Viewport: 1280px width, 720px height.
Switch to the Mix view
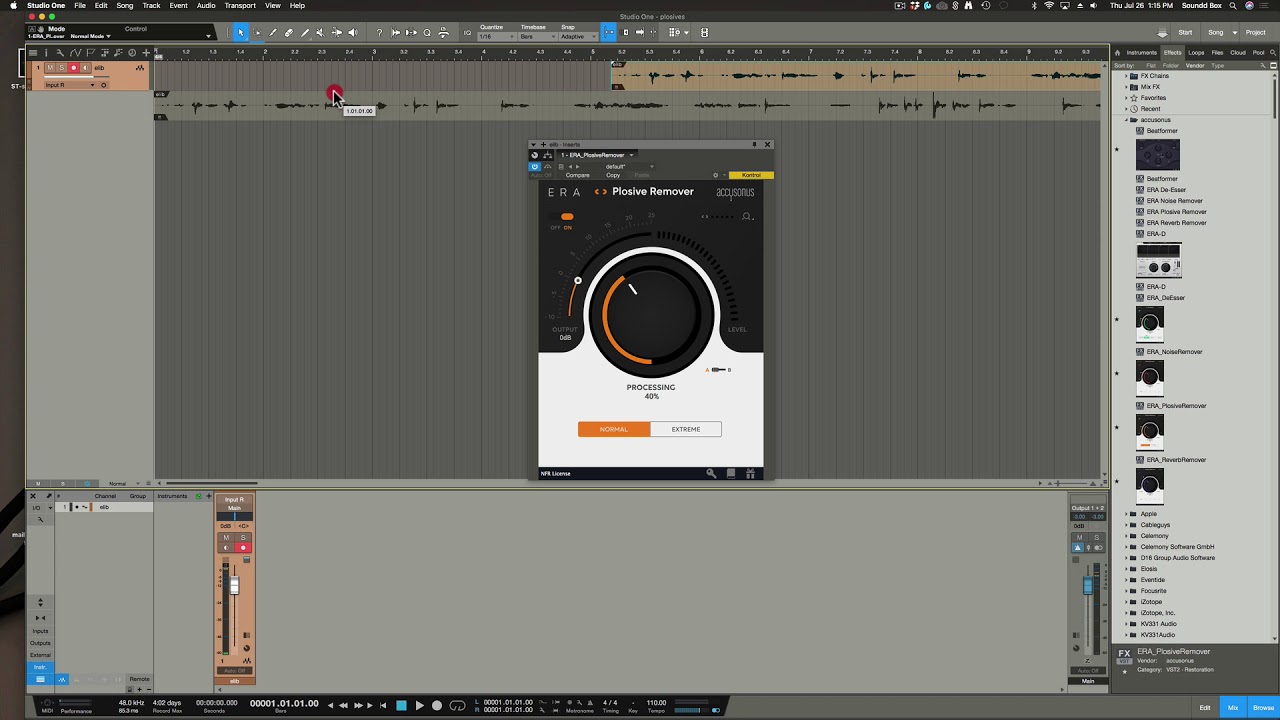click(x=1233, y=707)
